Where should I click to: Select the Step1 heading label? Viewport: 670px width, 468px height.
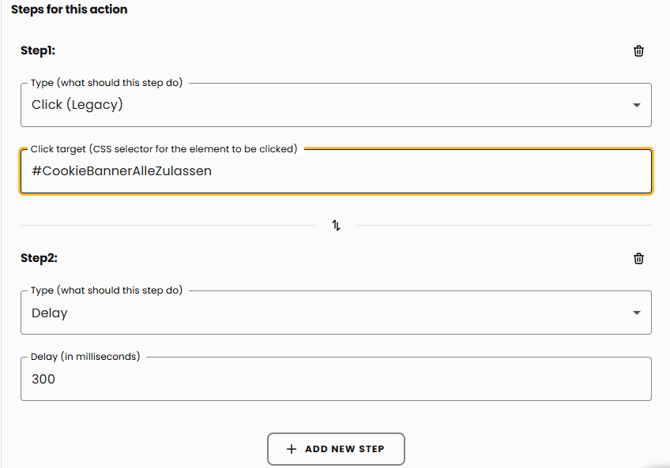click(x=38, y=50)
